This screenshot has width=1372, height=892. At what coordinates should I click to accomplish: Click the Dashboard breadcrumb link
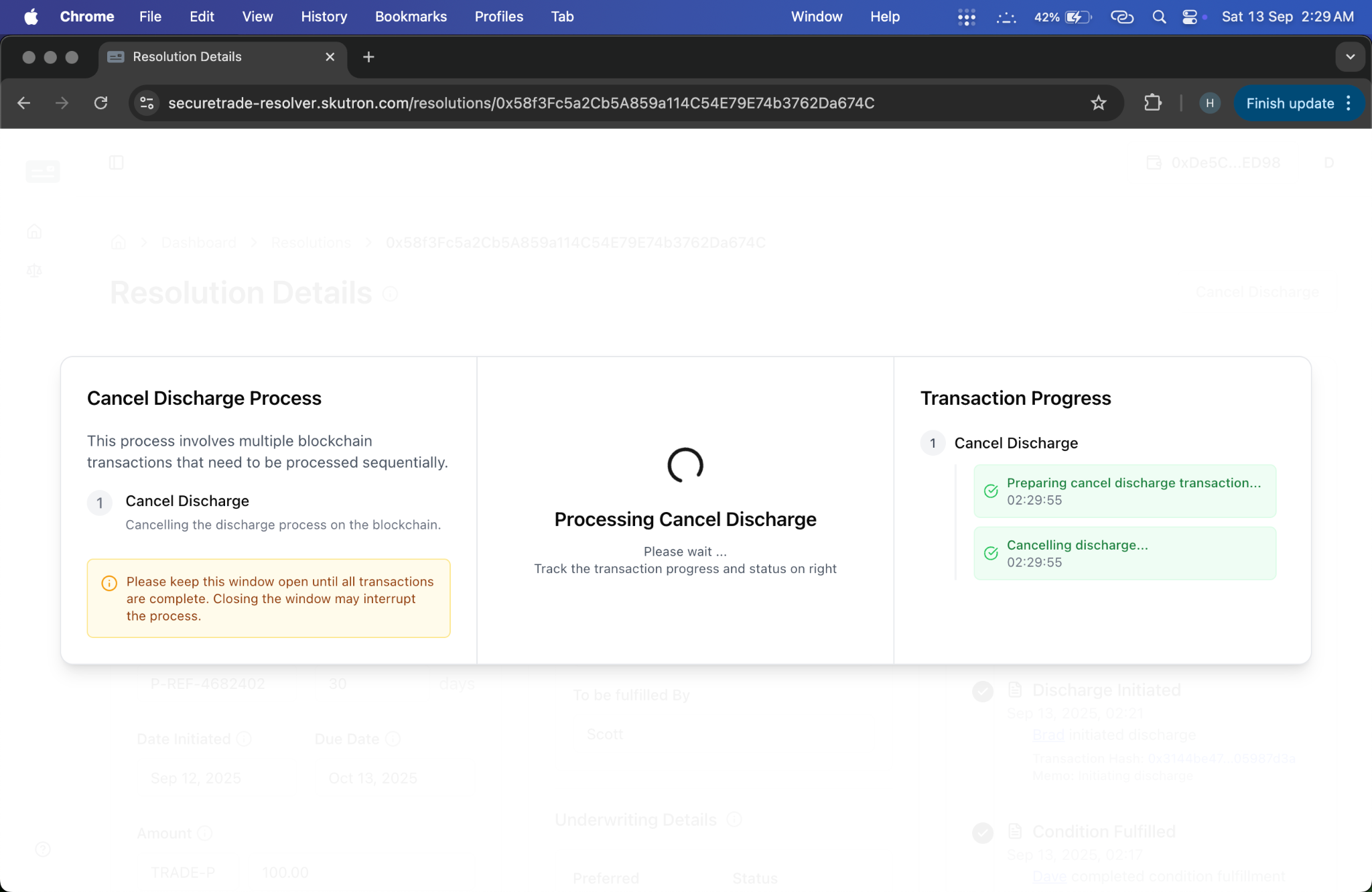click(x=198, y=243)
